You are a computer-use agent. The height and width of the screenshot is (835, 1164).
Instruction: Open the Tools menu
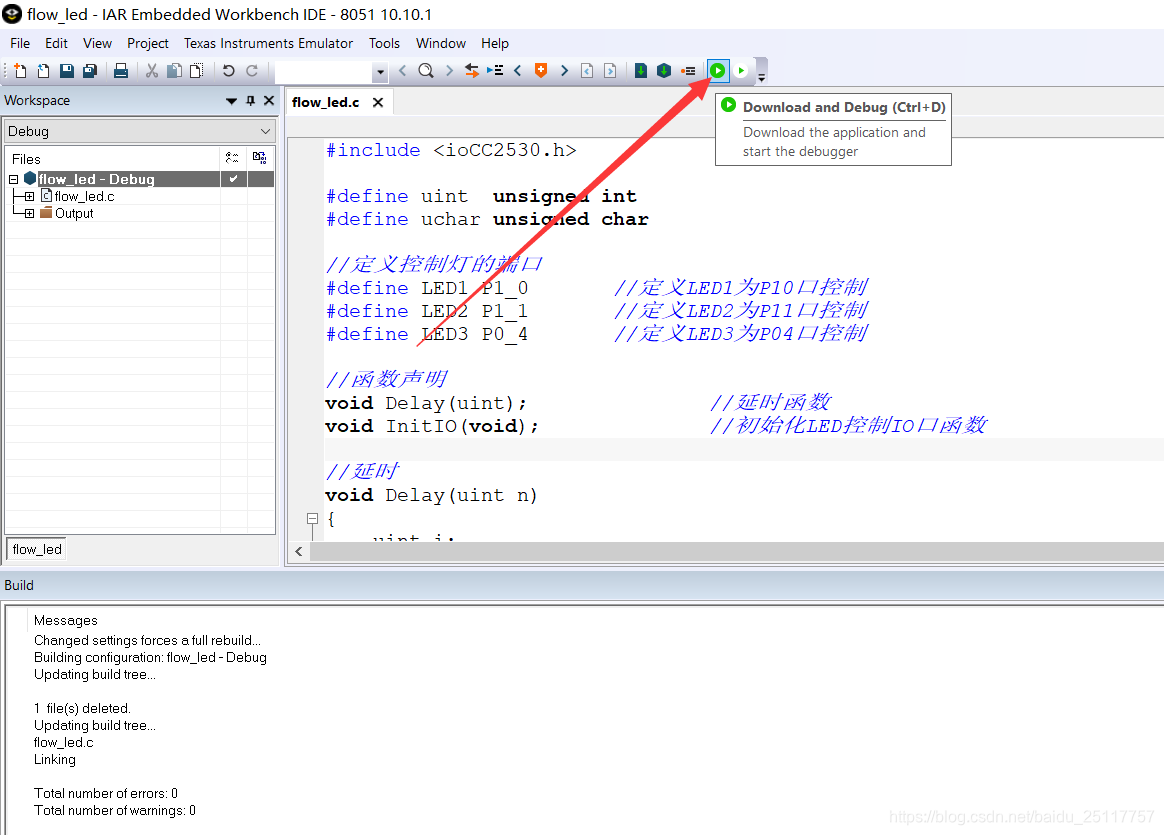pyautogui.click(x=385, y=43)
